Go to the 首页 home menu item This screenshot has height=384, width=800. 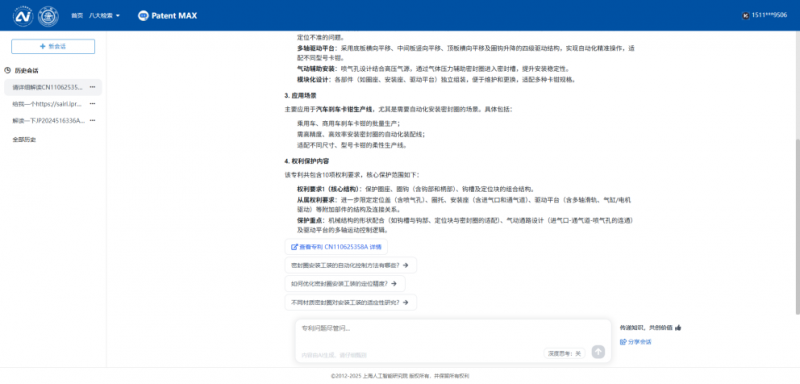coord(77,16)
